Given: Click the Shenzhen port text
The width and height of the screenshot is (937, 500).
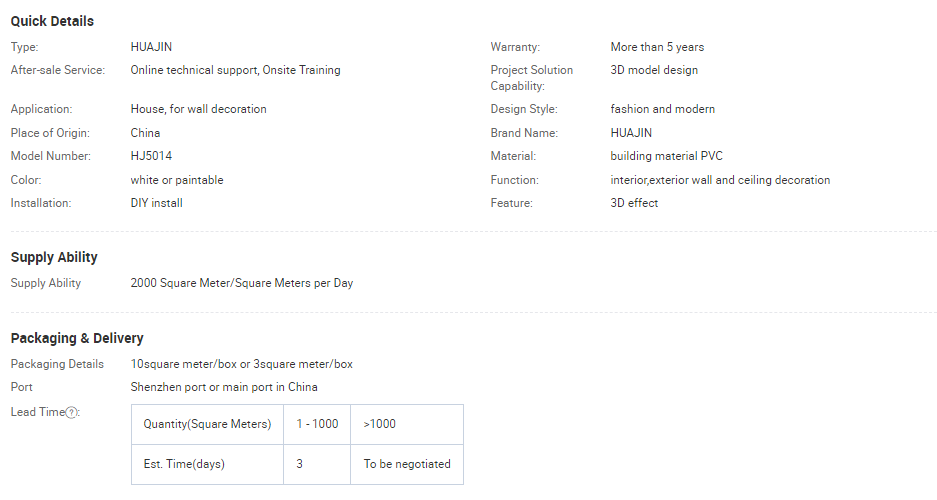Looking at the screenshot, I should 169,387.
